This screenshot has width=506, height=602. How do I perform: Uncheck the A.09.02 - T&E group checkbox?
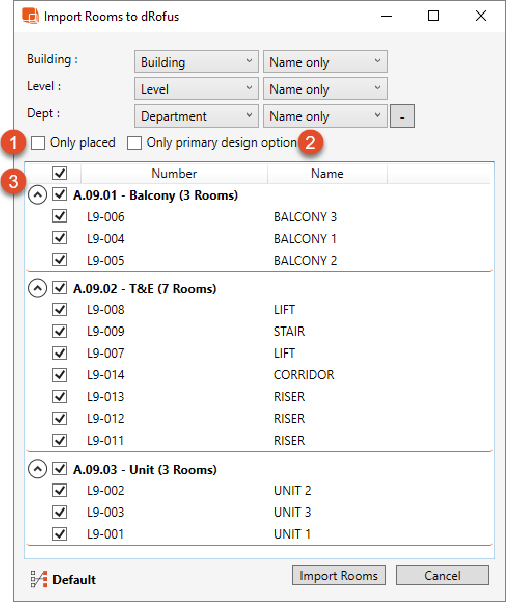pyautogui.click(x=60, y=288)
